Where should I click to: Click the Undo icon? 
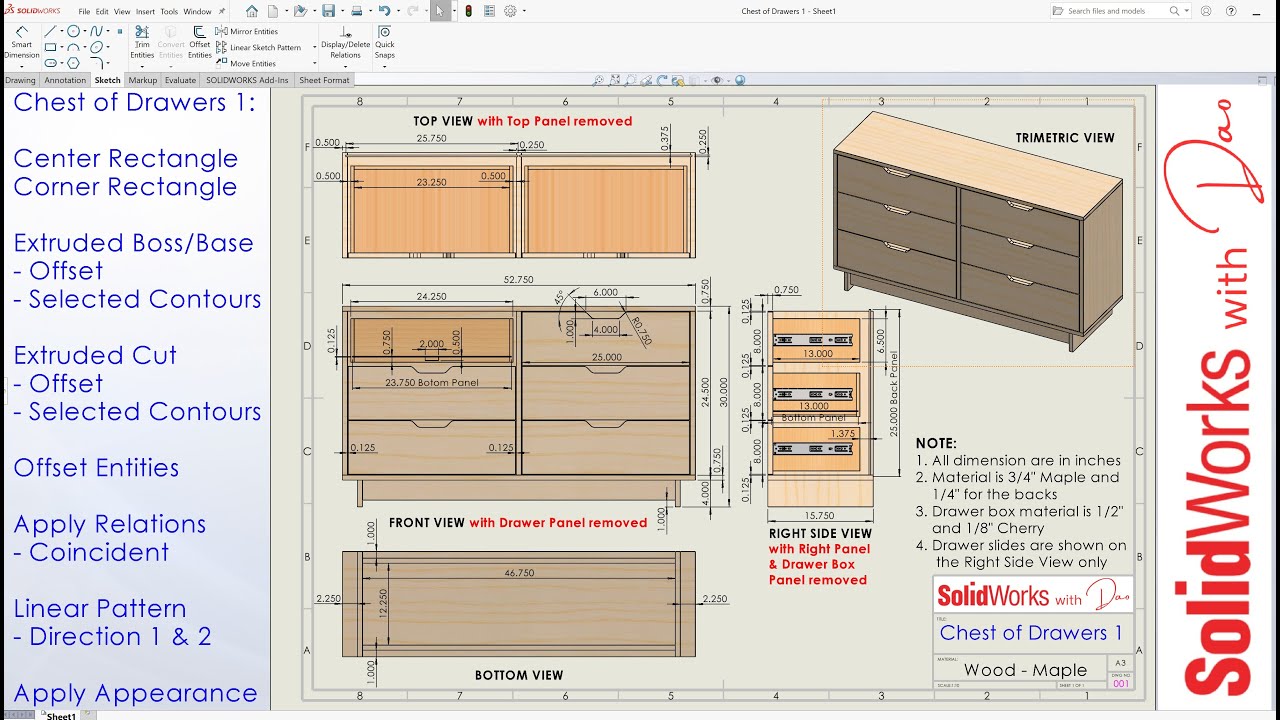click(384, 11)
